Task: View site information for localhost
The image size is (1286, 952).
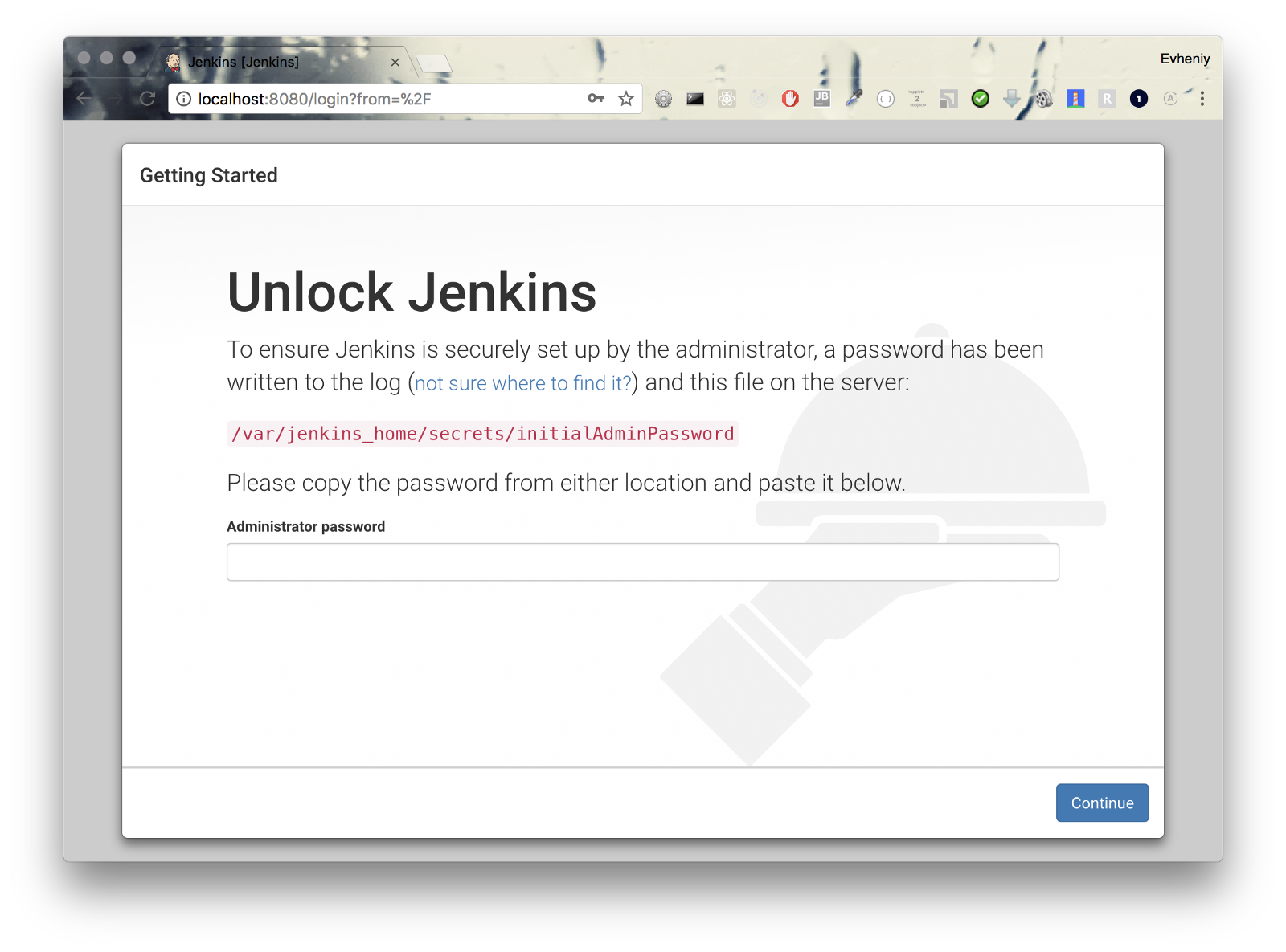Action: pyautogui.click(x=184, y=99)
